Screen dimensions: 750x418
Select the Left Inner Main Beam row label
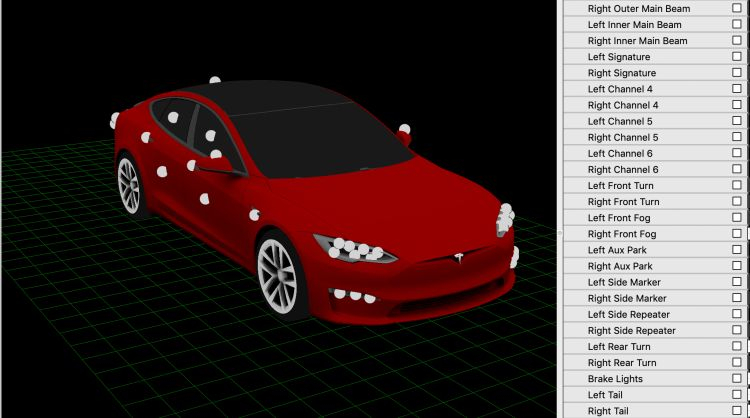click(634, 24)
